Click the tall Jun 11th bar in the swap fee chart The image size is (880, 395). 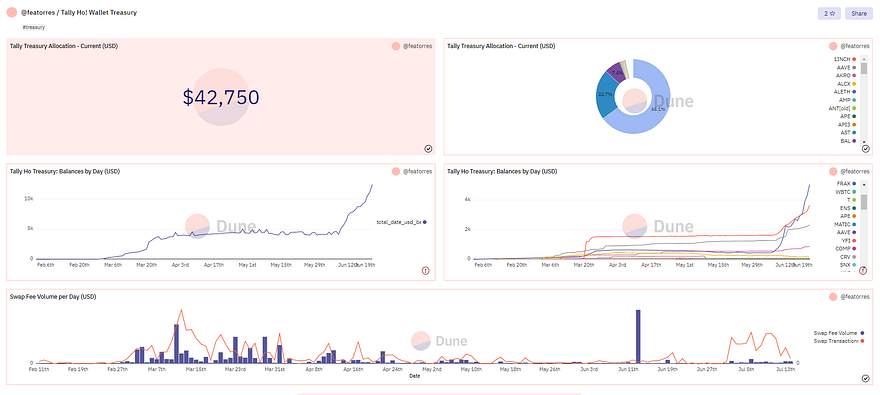click(638, 336)
